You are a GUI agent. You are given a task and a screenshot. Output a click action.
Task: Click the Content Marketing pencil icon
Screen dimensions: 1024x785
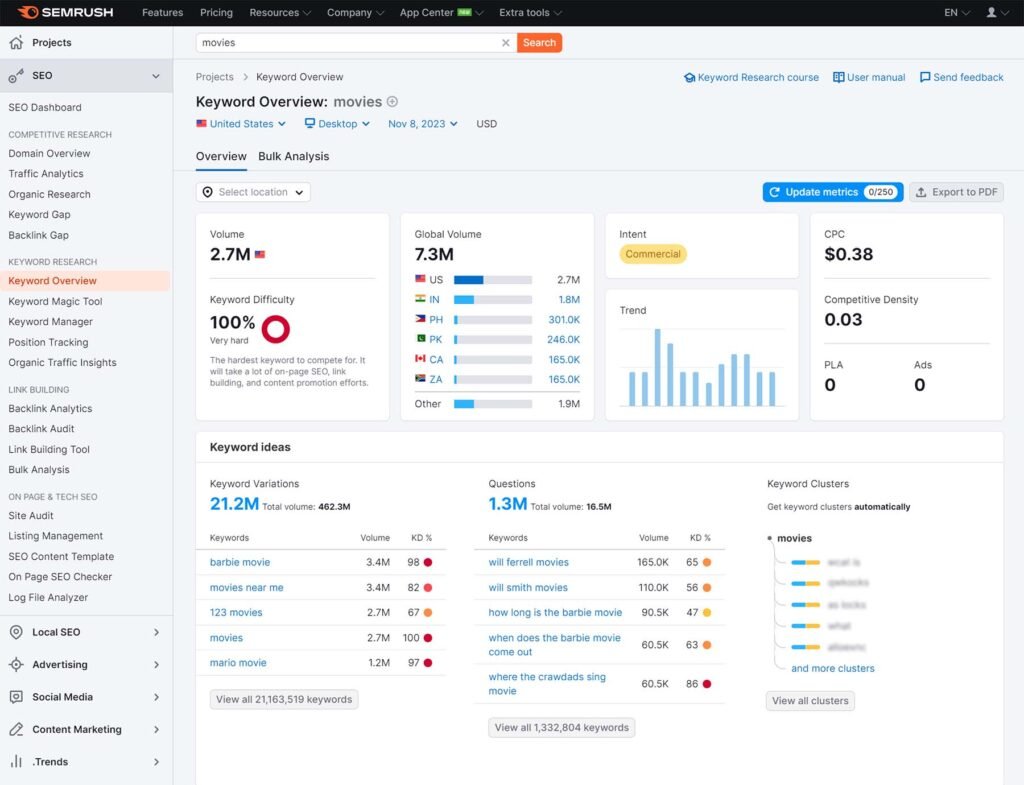click(16, 729)
